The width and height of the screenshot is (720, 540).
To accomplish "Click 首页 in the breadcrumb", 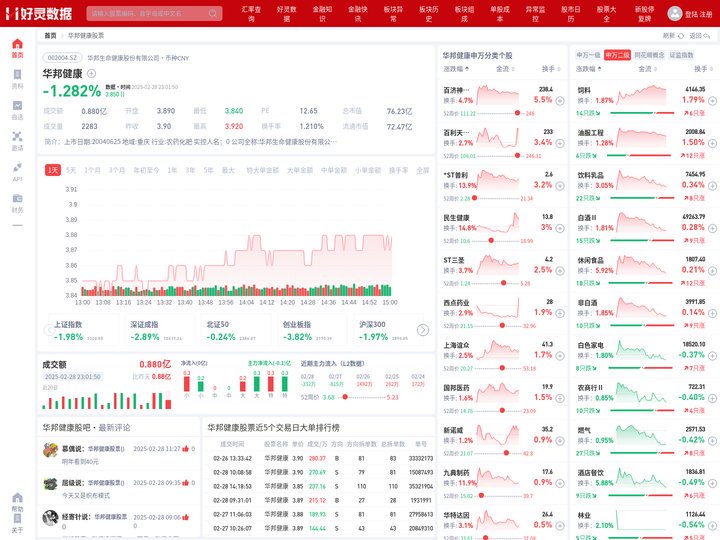I will click(50, 35).
